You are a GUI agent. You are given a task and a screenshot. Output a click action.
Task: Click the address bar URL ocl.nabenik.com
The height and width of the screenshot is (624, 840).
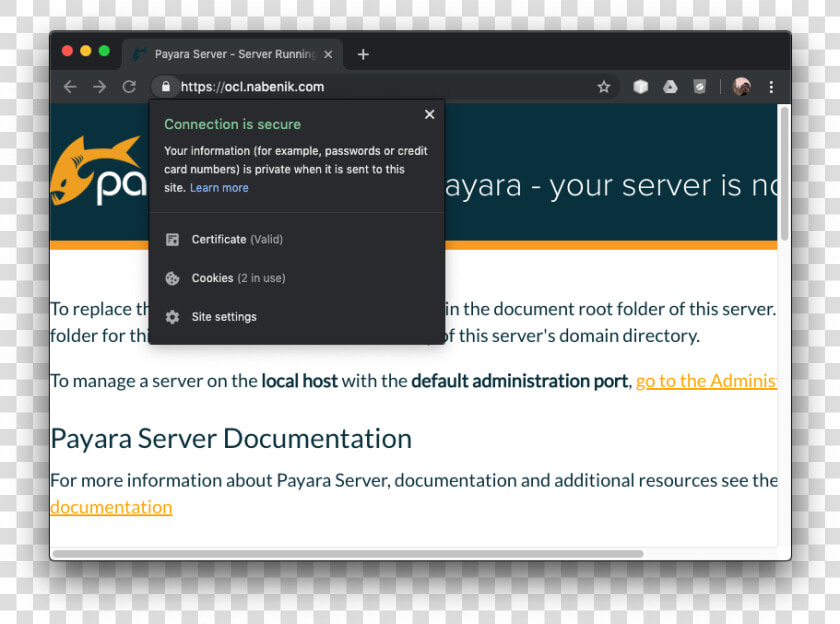(x=252, y=87)
